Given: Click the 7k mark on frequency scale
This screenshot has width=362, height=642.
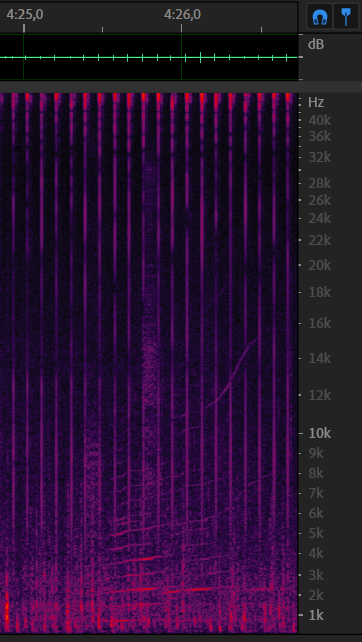Looking at the screenshot, I should (316, 493).
